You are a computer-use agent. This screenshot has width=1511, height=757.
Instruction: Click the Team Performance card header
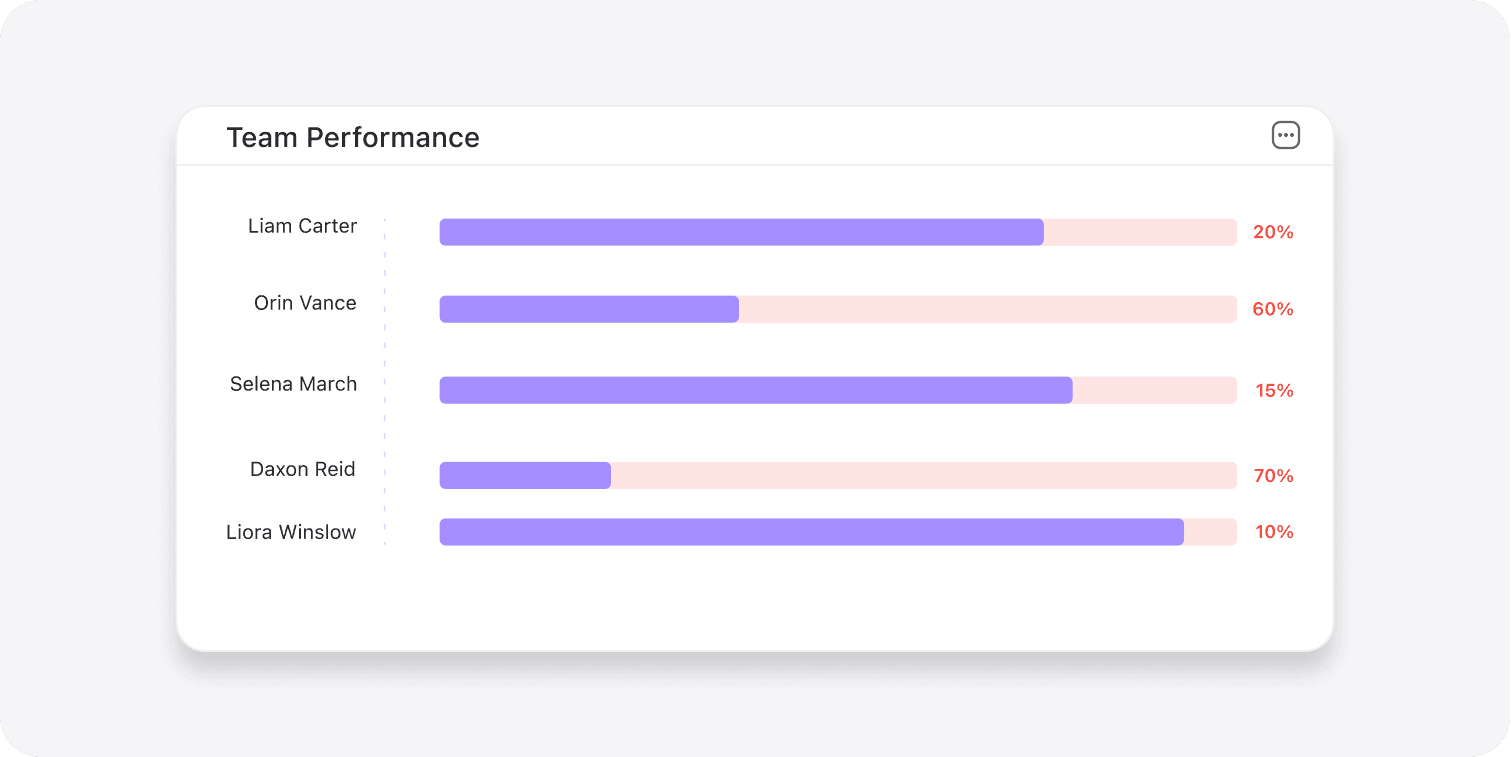point(353,137)
